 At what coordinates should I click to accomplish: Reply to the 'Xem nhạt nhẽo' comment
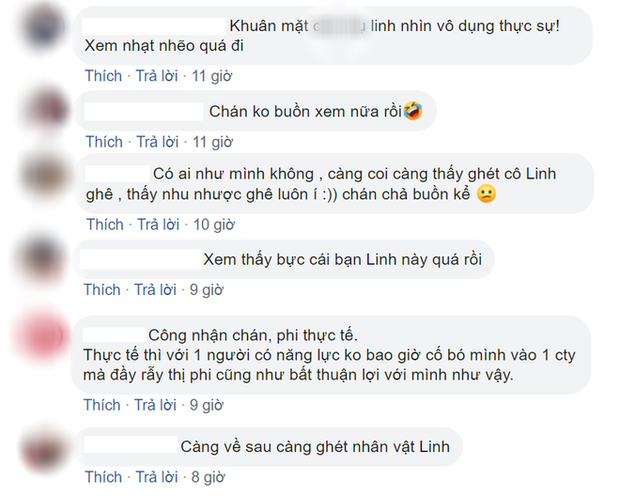[158, 75]
